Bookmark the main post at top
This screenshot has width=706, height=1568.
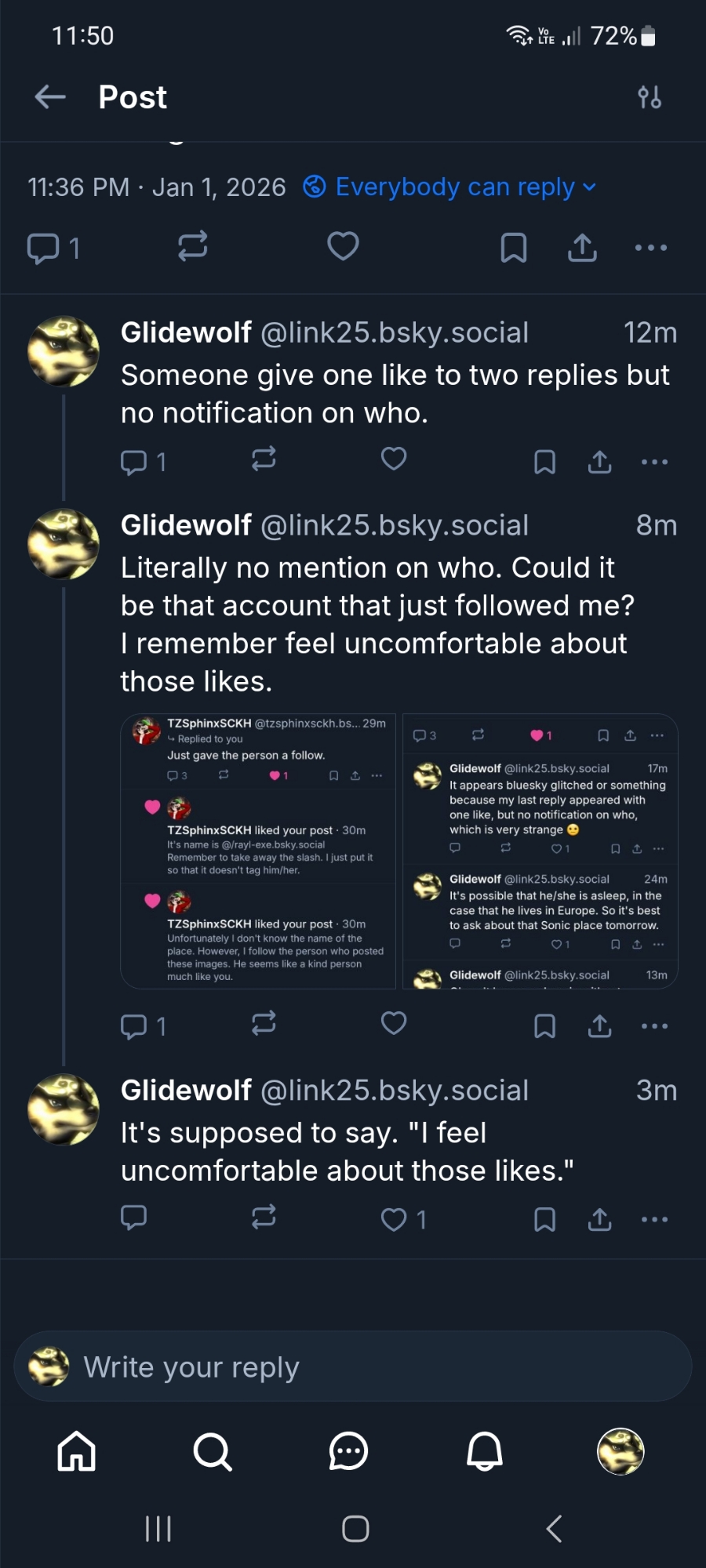coord(513,248)
